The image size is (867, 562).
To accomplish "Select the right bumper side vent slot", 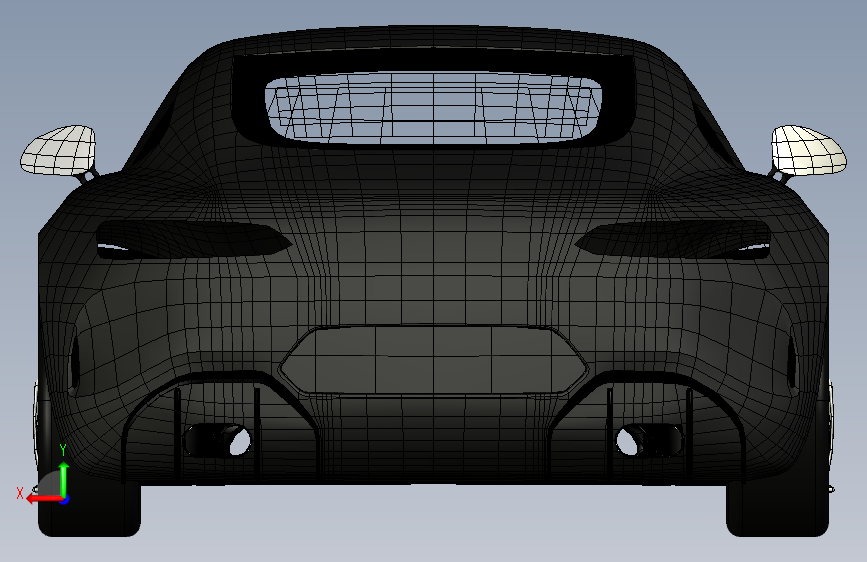I will pos(792,362).
